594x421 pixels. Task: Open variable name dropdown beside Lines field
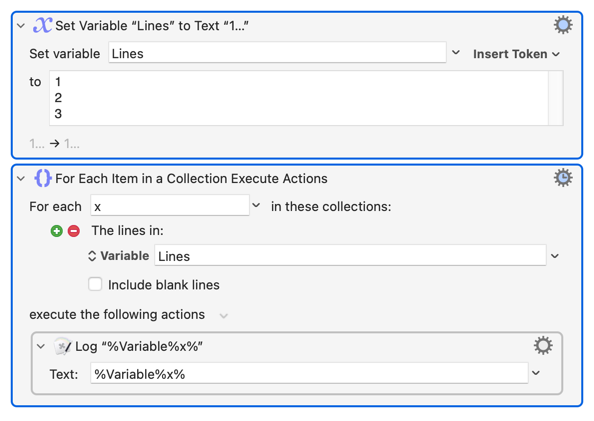coord(456,53)
